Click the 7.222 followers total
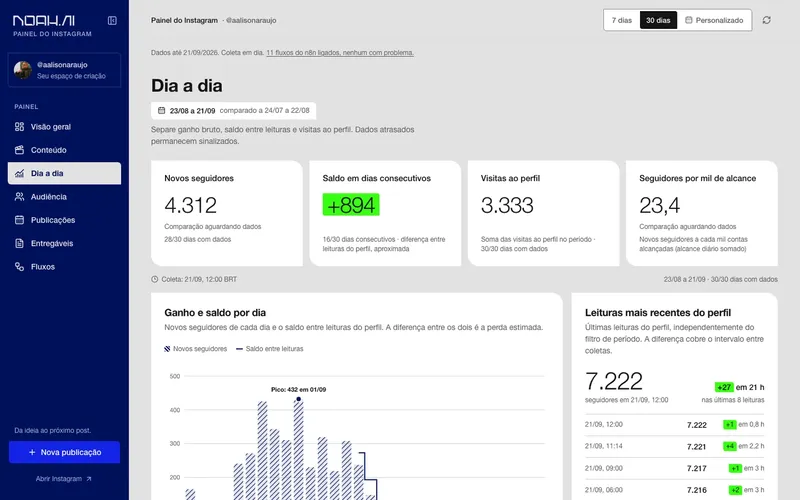This screenshot has height=500, width=800. point(614,381)
